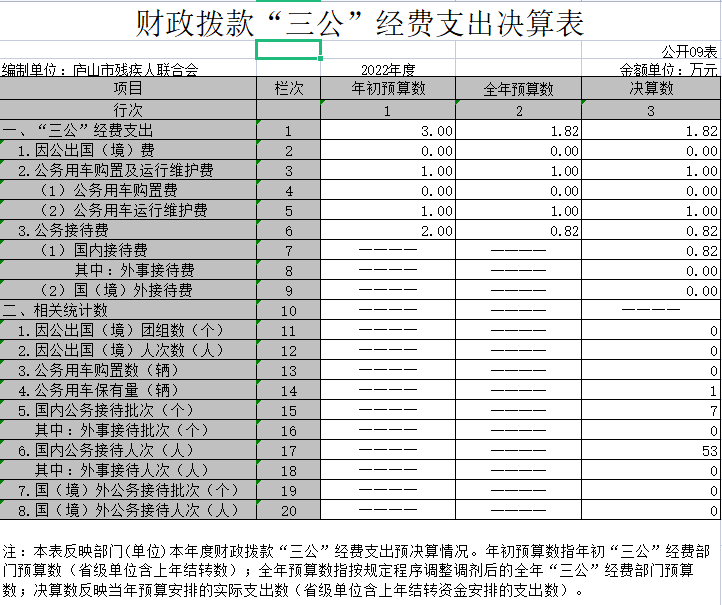This screenshot has width=722, height=605.
Task: Click the 公开09表 label
Action: [x=689, y=51]
